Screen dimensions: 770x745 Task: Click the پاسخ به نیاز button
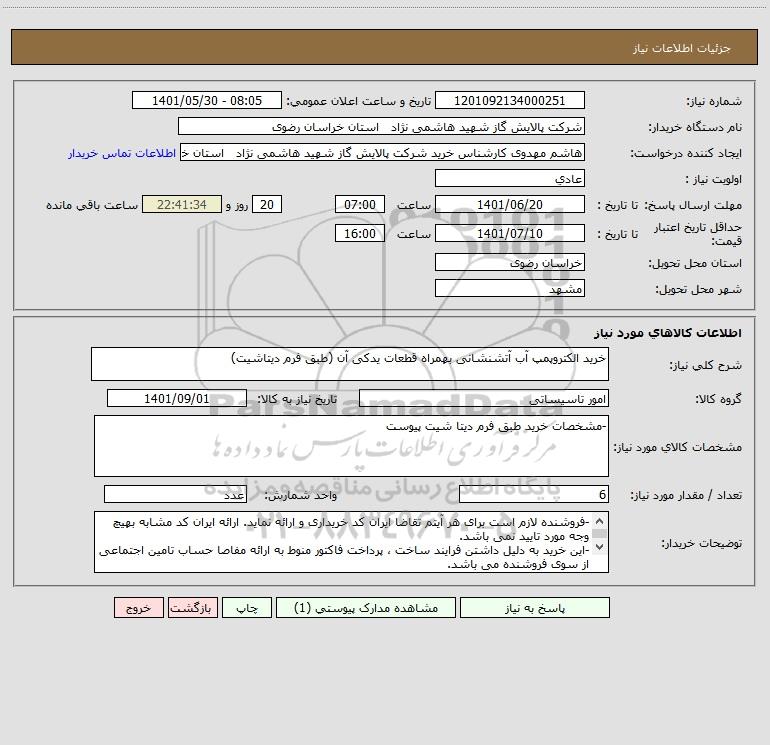(x=535, y=608)
